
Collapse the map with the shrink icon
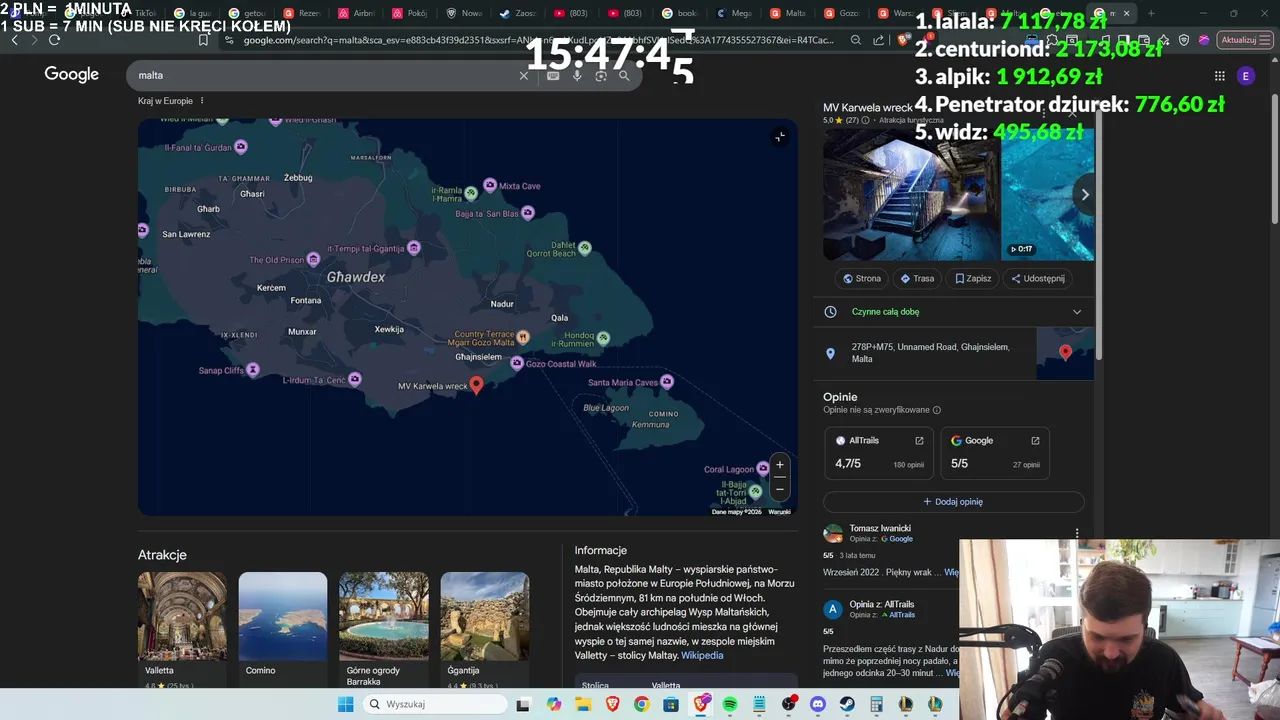coord(780,137)
